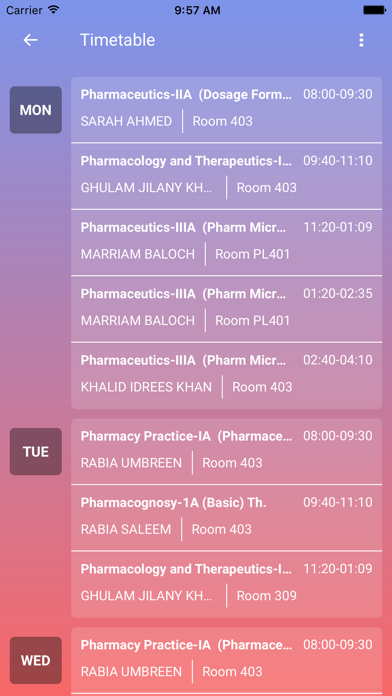Tap the Wi-Fi status icon
Image resolution: width=392 pixels, height=696 pixels.
tap(54, 10)
